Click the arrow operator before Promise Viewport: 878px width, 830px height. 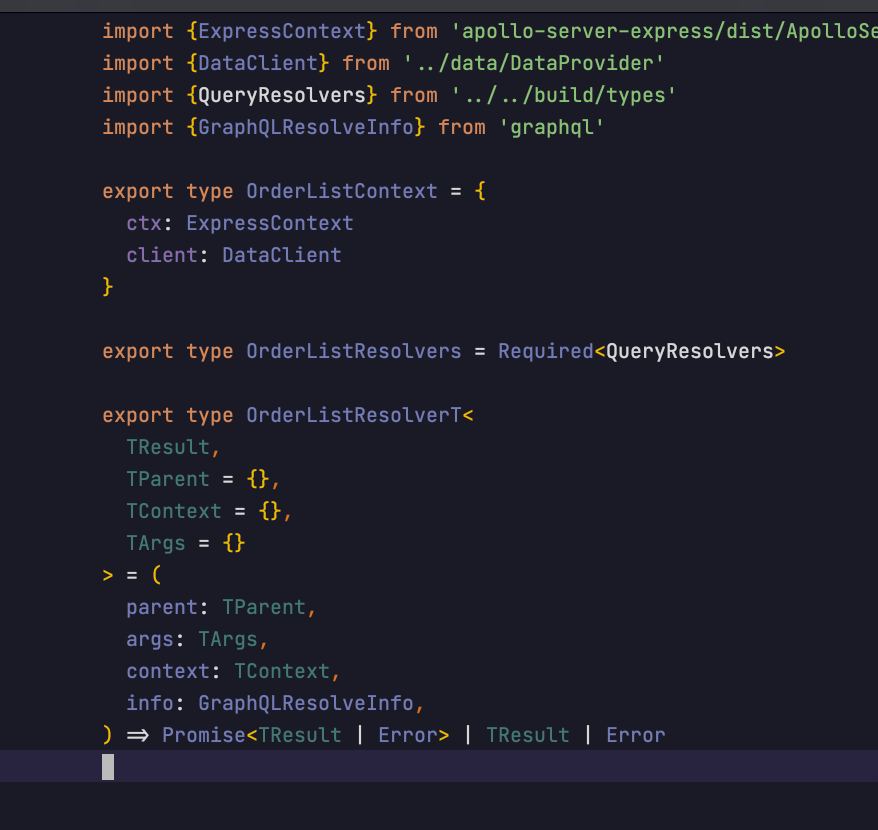pos(138,735)
